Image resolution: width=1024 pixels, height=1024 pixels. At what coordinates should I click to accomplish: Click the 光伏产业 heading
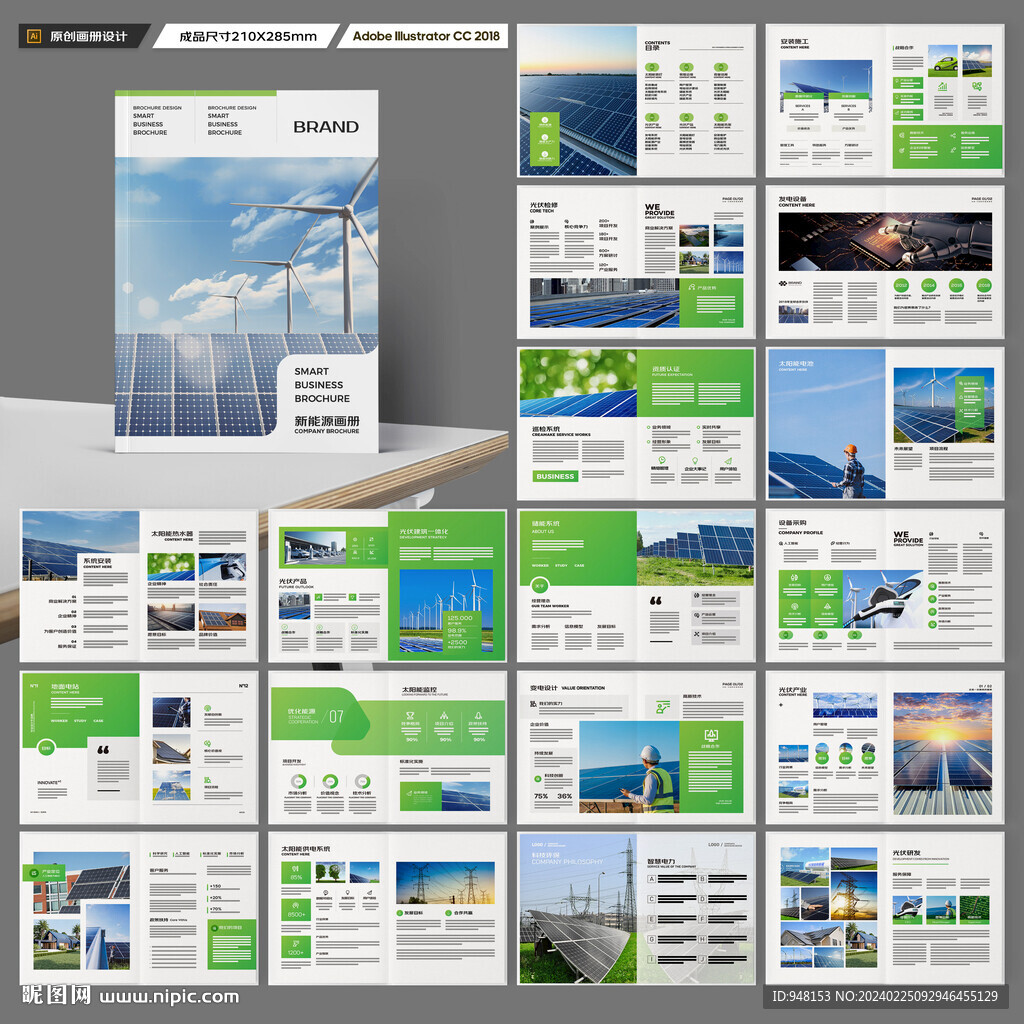coord(793,690)
